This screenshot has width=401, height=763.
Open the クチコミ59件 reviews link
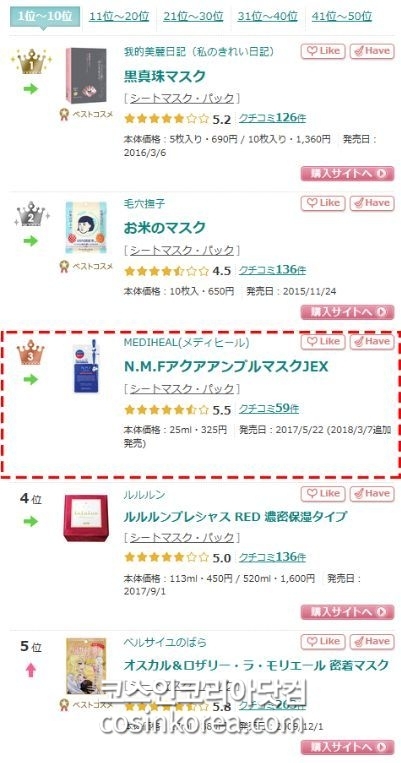[269, 409]
